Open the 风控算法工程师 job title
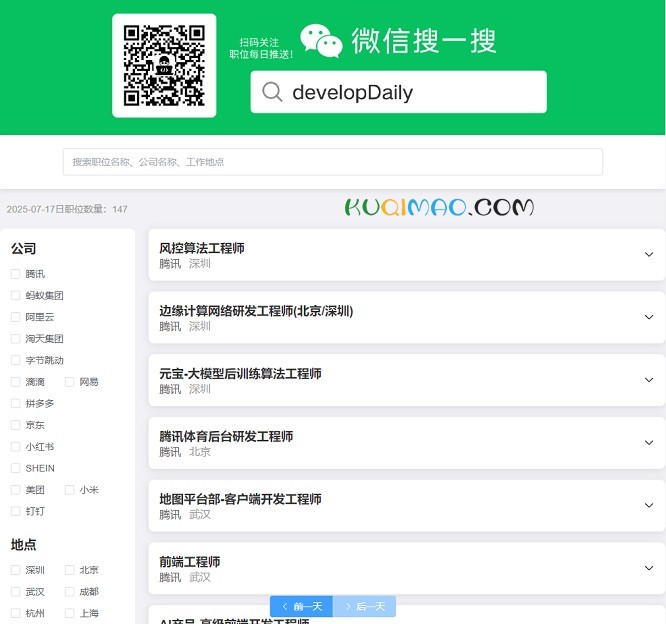The height and width of the screenshot is (624, 666). coord(202,248)
